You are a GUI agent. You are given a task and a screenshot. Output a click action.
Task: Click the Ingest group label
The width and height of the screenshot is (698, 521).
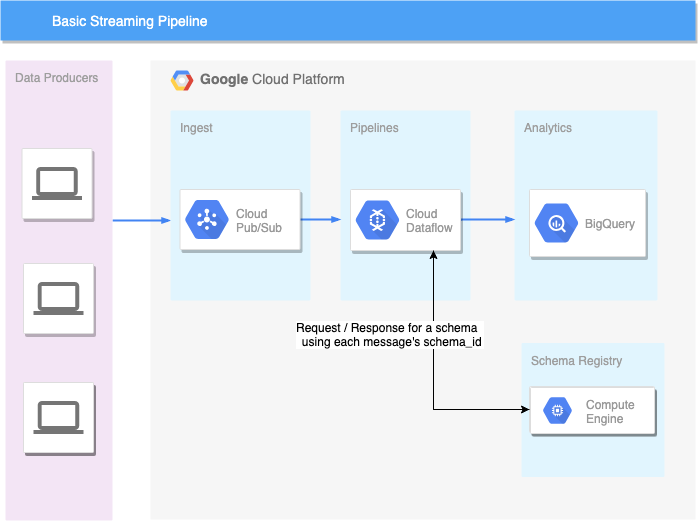pos(196,128)
